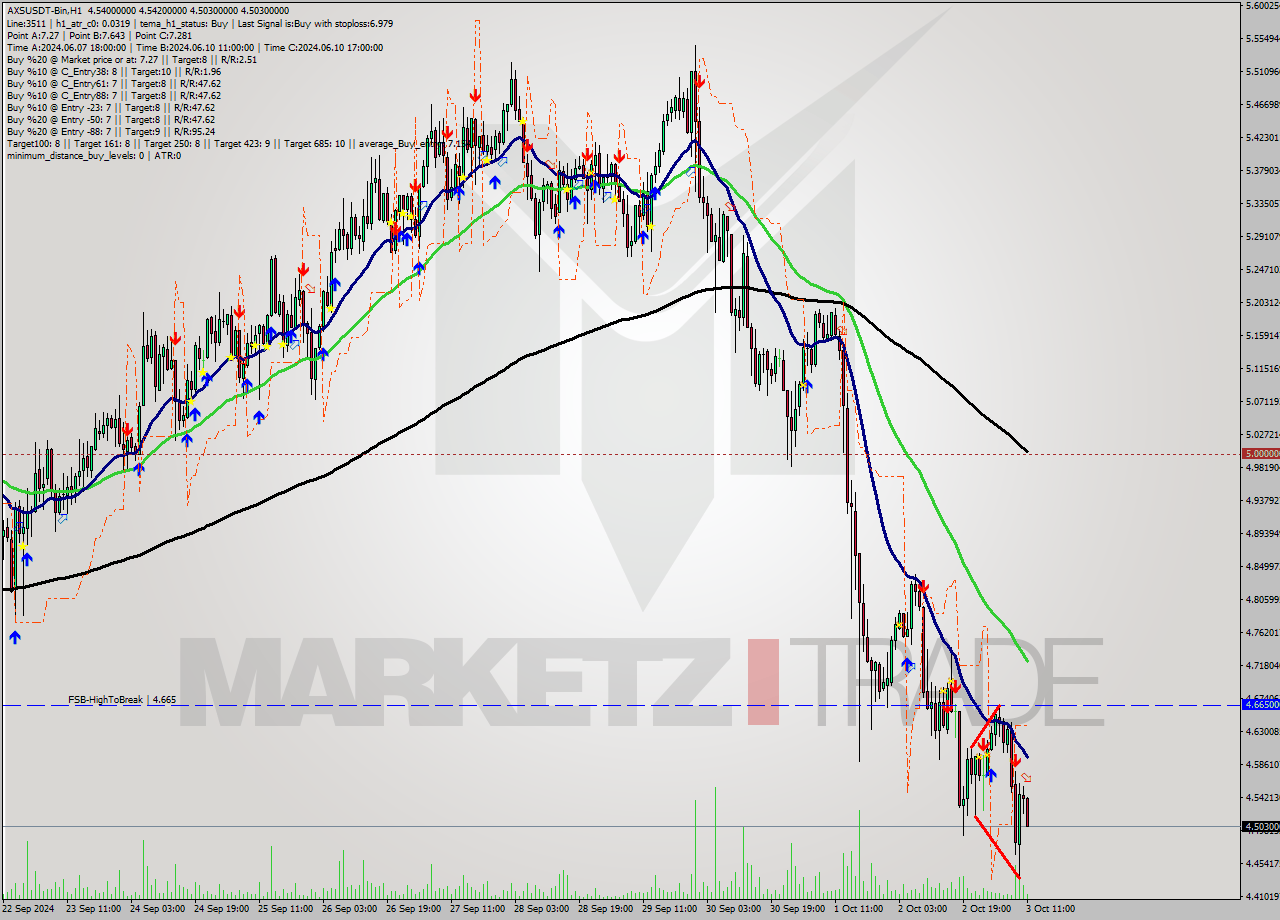Select the '28 Sep 19:00' time axis label
The image size is (1280, 920).
(x=608, y=909)
